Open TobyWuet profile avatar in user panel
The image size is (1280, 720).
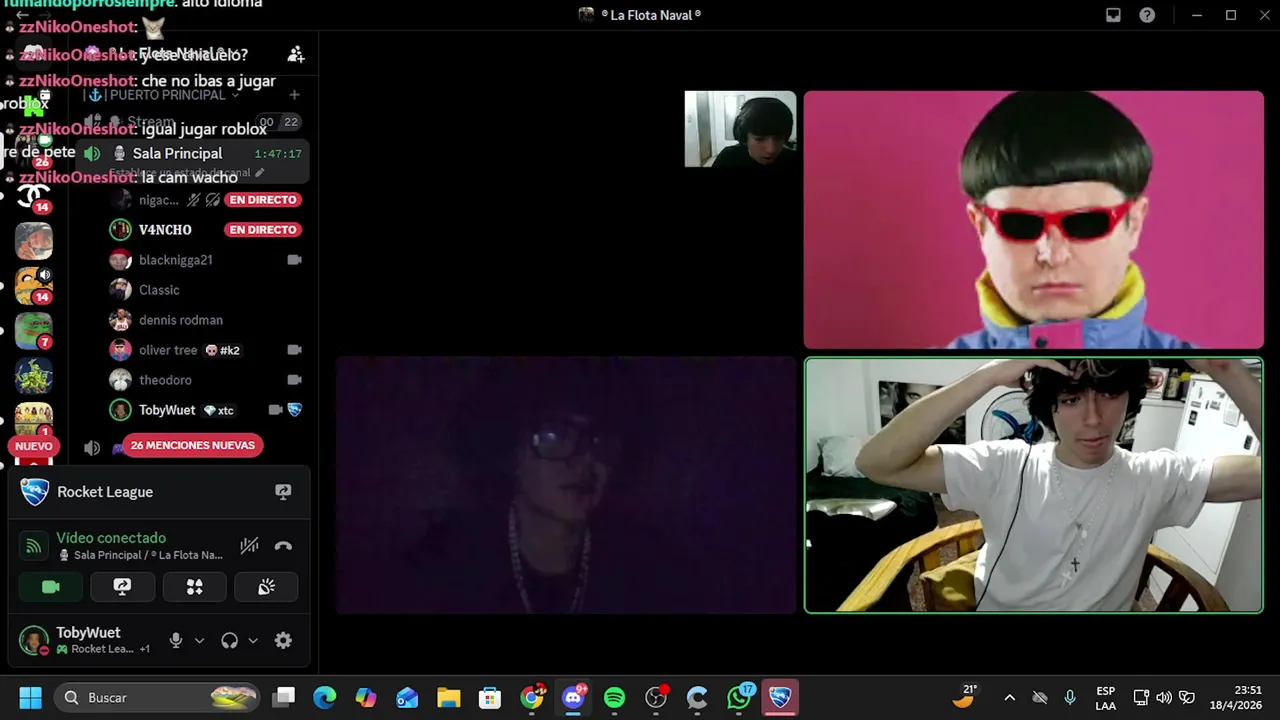(x=34, y=640)
